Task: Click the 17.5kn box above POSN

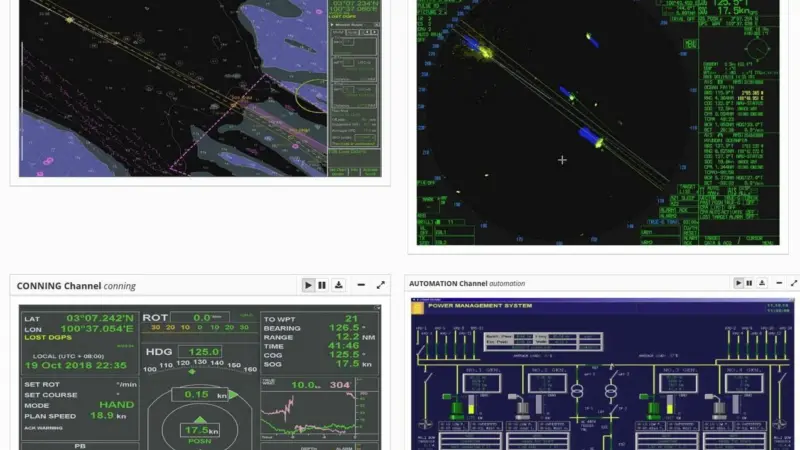Action: (200, 430)
